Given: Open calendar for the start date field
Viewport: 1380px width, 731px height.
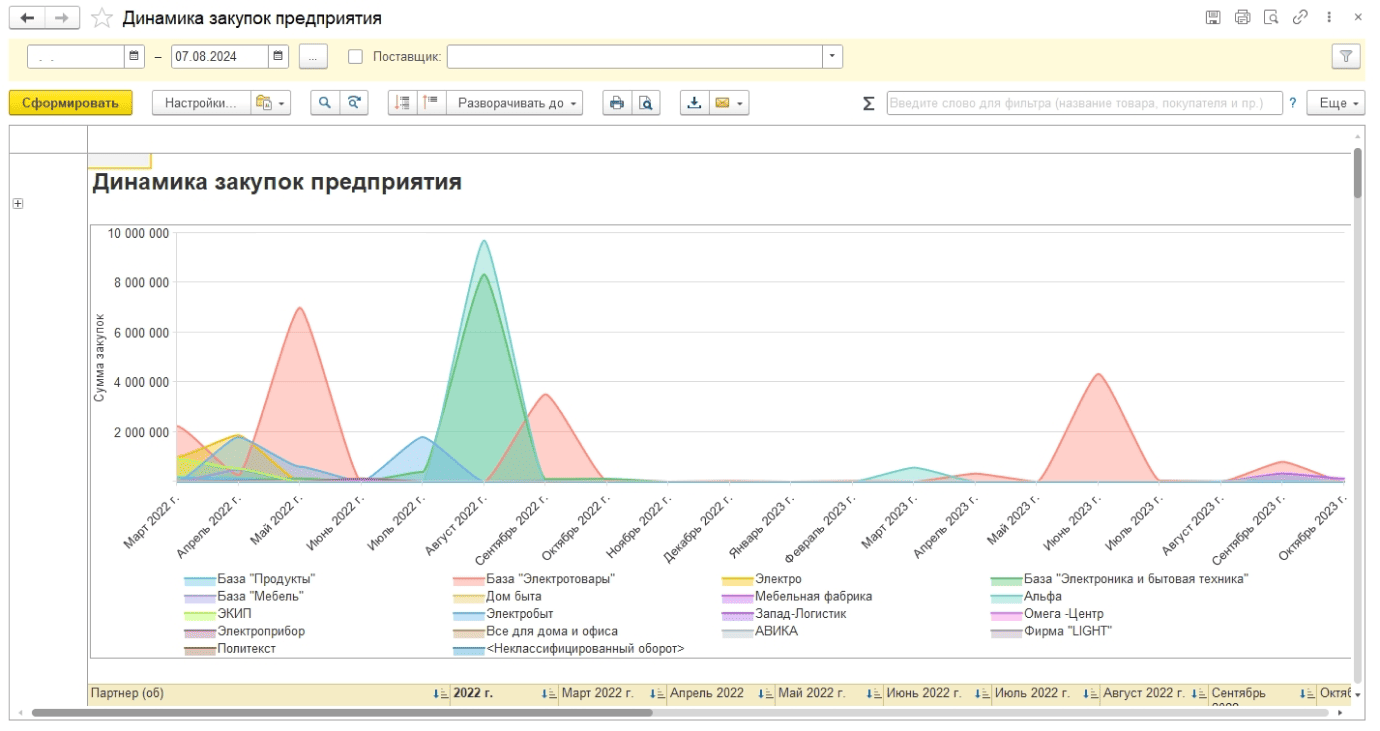Looking at the screenshot, I should pos(134,57).
